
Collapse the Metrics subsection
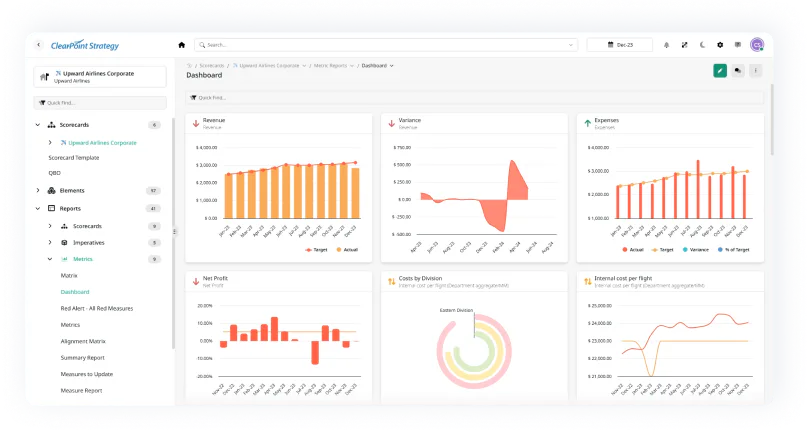50,259
